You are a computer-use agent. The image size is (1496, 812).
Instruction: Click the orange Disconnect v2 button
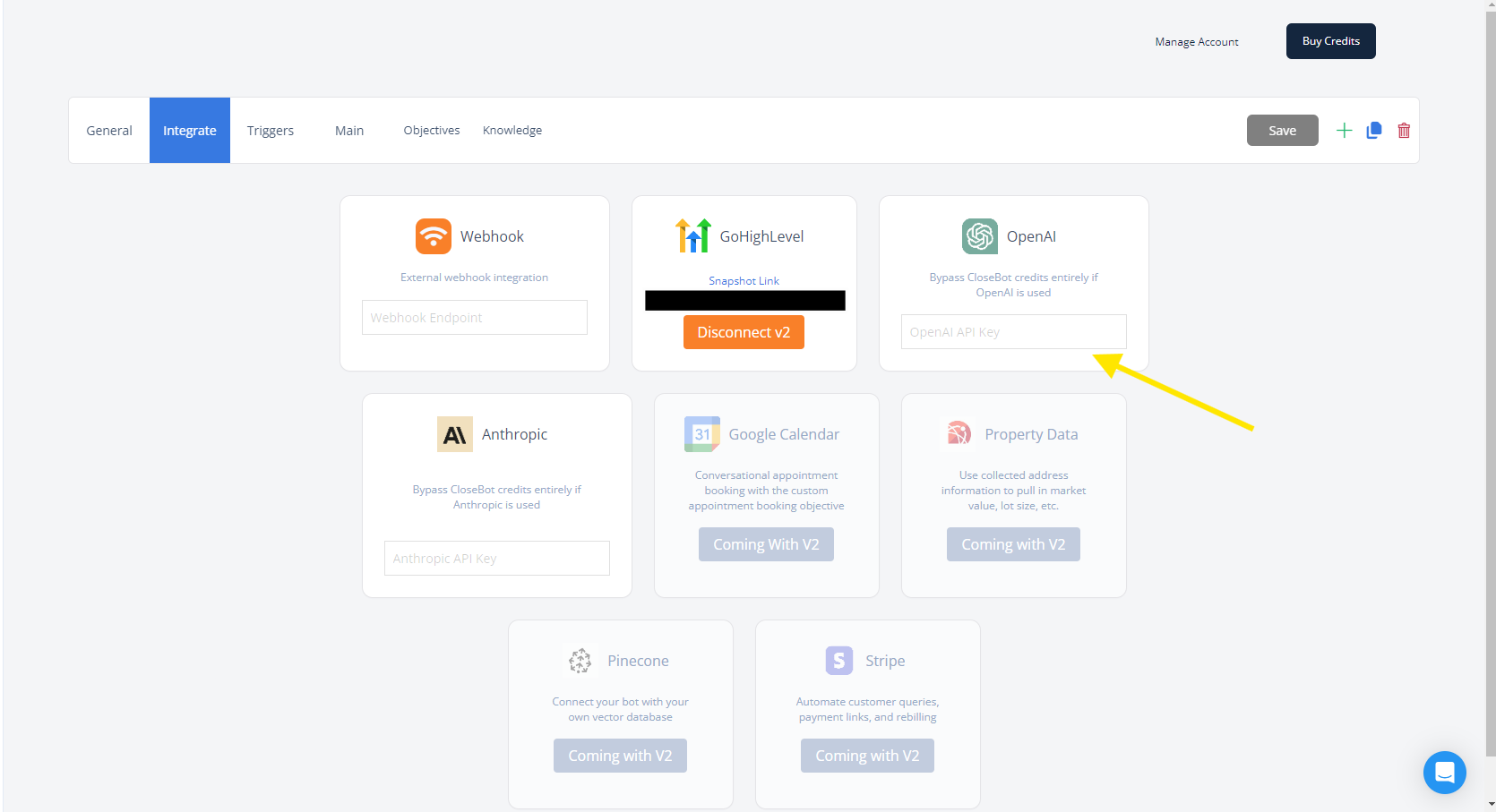tap(744, 332)
